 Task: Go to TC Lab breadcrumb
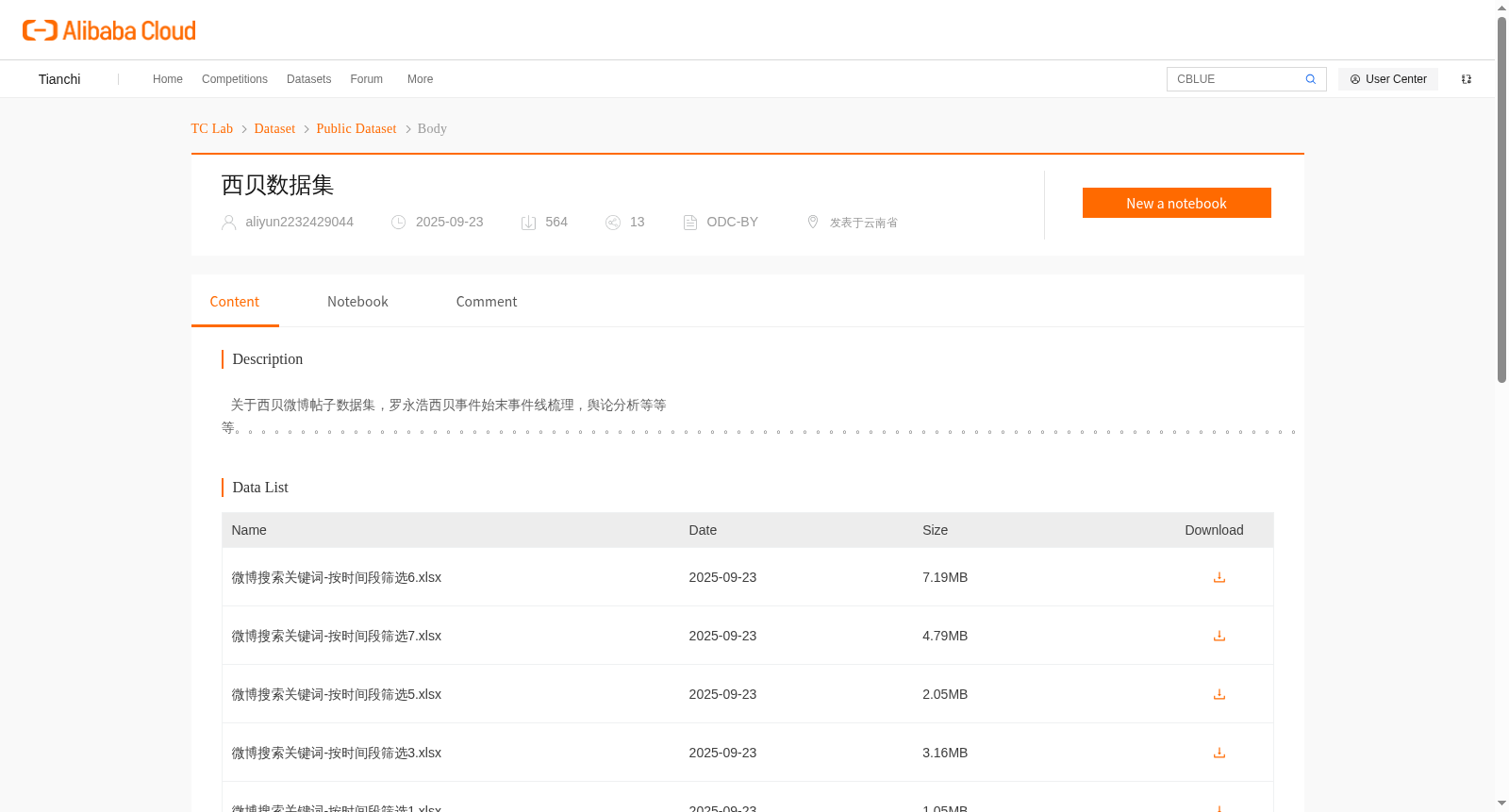(212, 128)
